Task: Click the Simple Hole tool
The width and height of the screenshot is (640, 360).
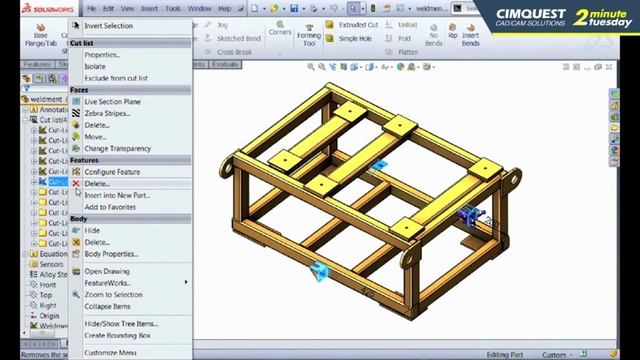Action: pyautogui.click(x=349, y=39)
